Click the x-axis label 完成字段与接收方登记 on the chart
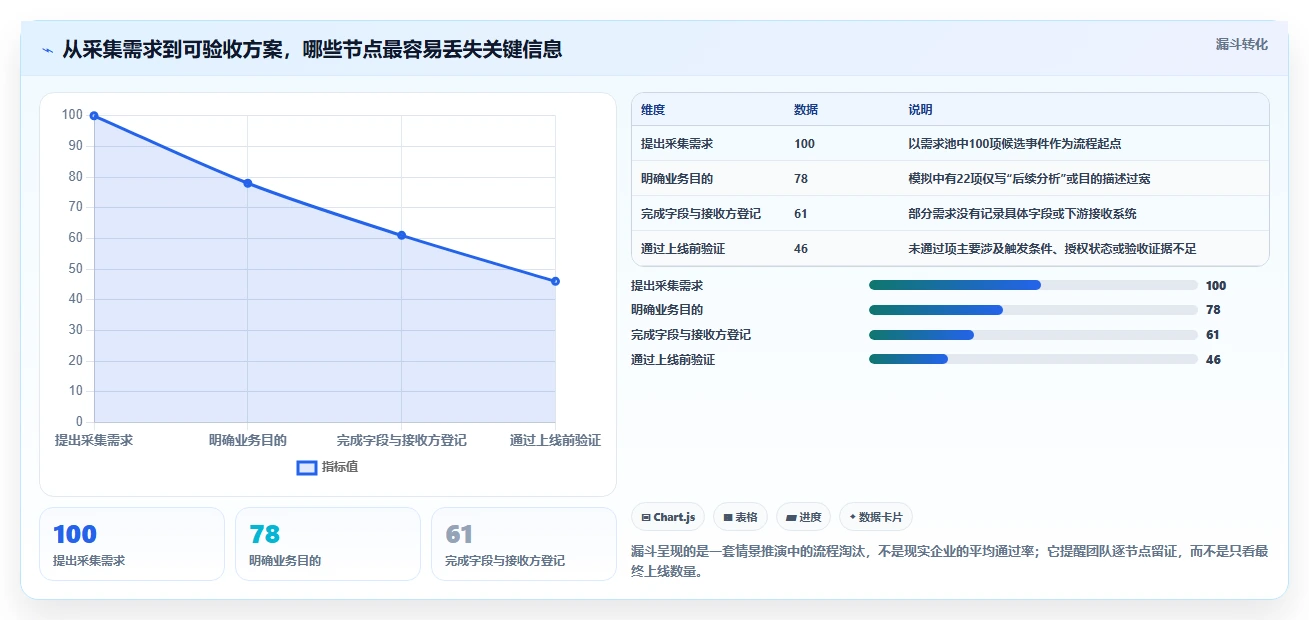 coord(401,440)
